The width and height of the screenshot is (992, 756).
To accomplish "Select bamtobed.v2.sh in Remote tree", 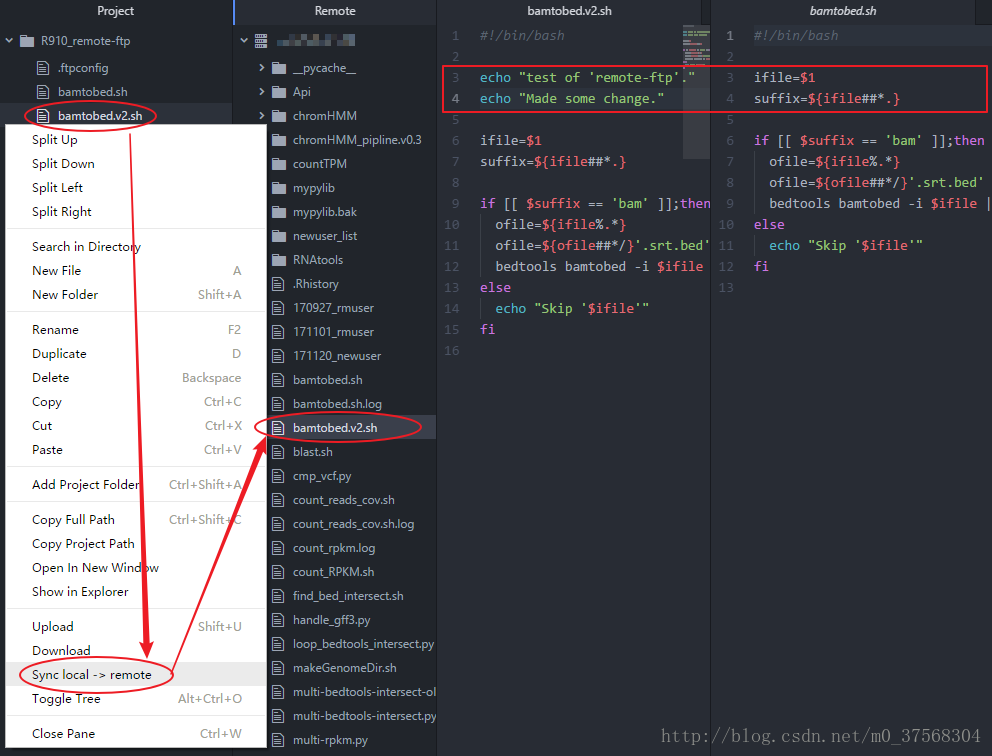I will point(335,428).
